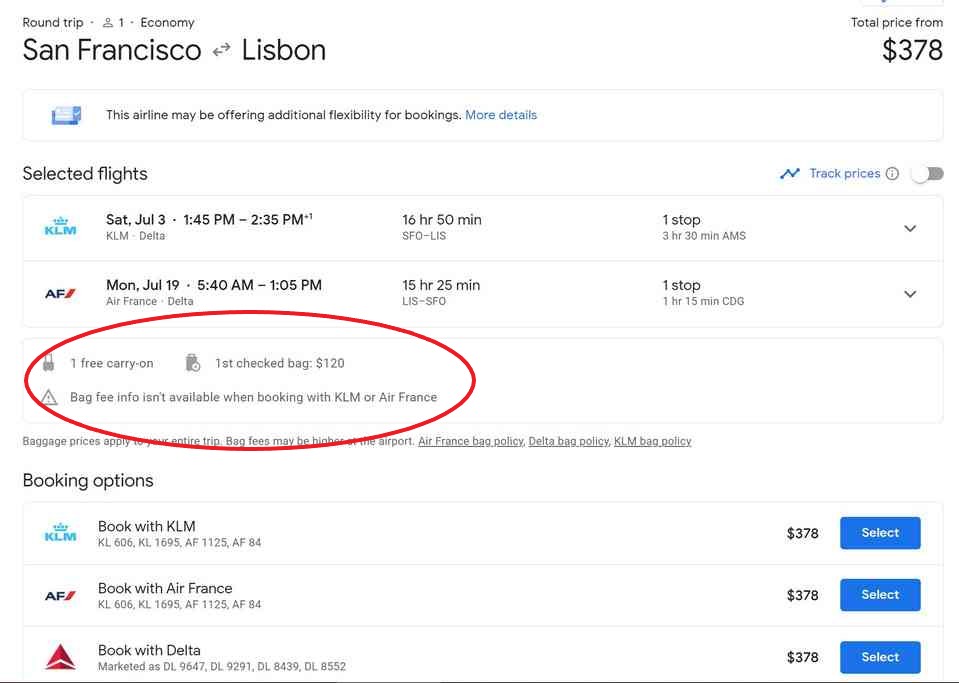Open the KLM bag policy link
Screen dimensions: 959x683
pyautogui.click(x=653, y=441)
